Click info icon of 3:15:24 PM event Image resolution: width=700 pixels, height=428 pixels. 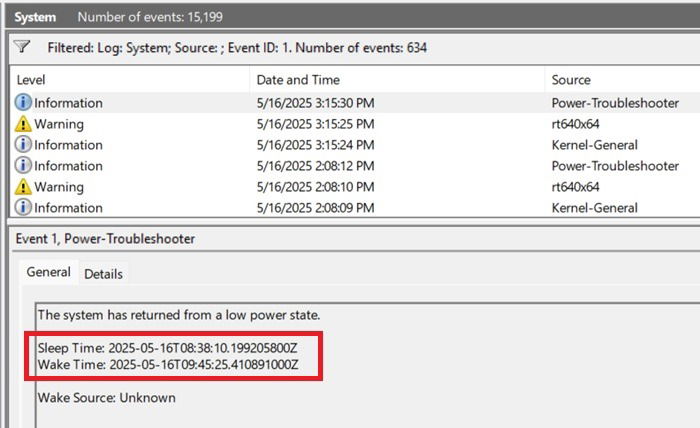click(23, 145)
